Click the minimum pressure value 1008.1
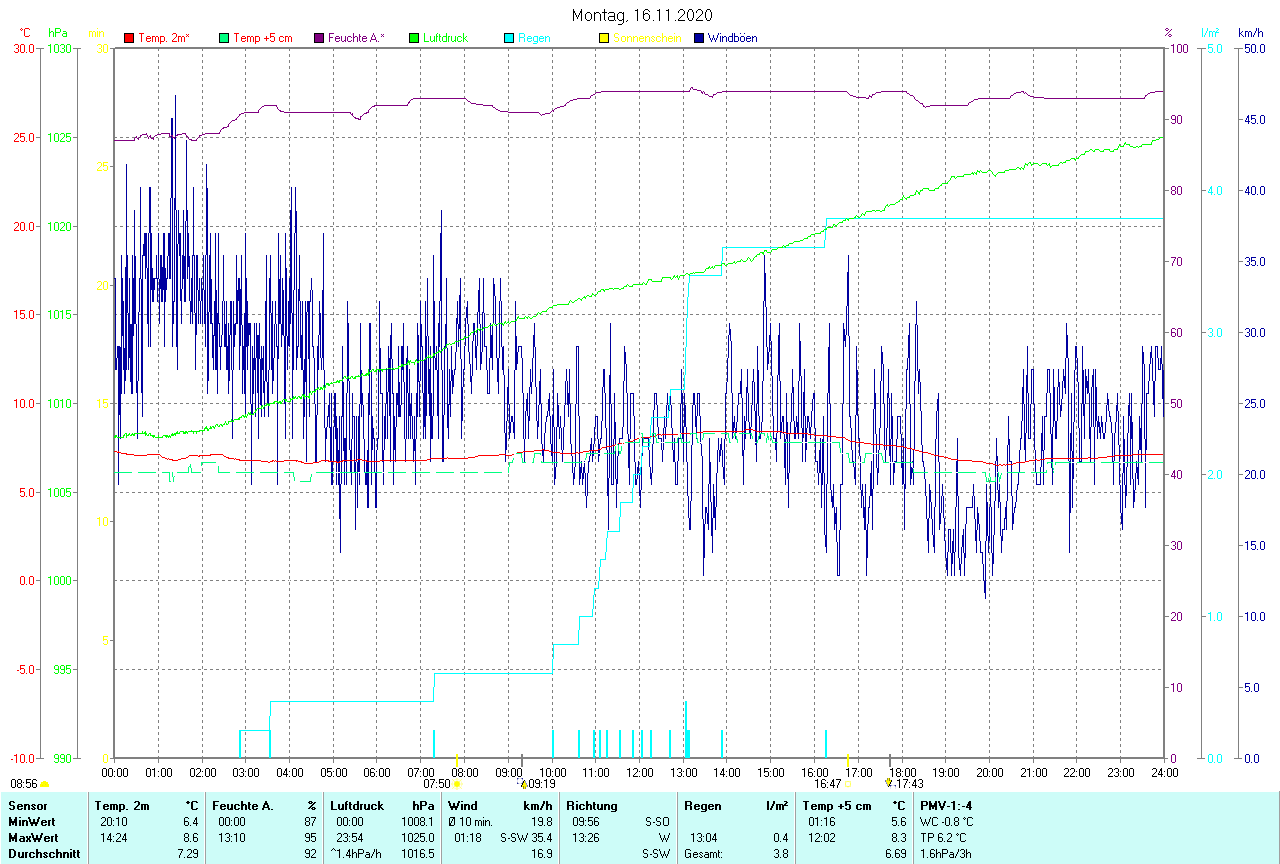The width and height of the screenshot is (1280, 864). pos(416,821)
